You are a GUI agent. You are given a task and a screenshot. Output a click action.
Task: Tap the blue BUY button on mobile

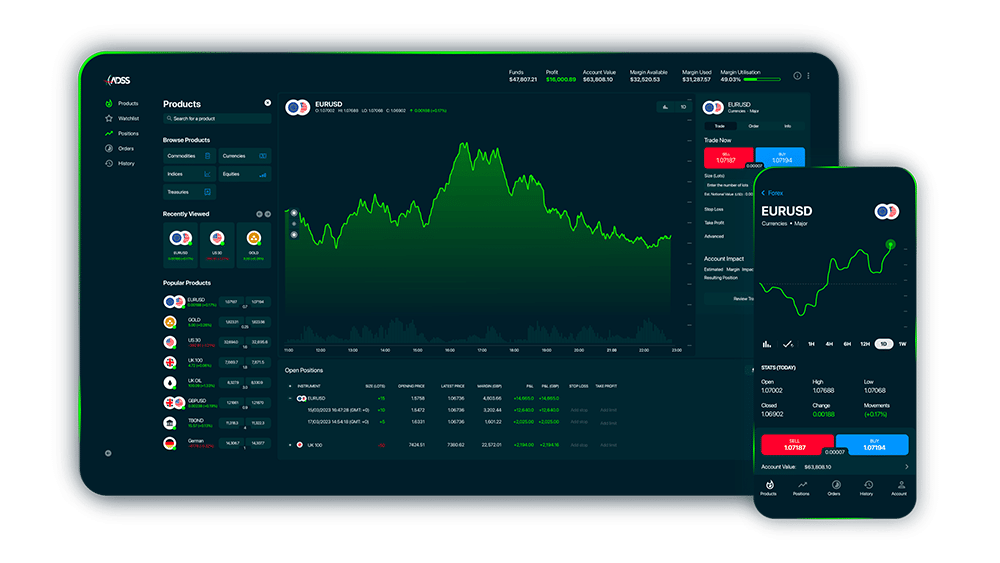click(871, 444)
